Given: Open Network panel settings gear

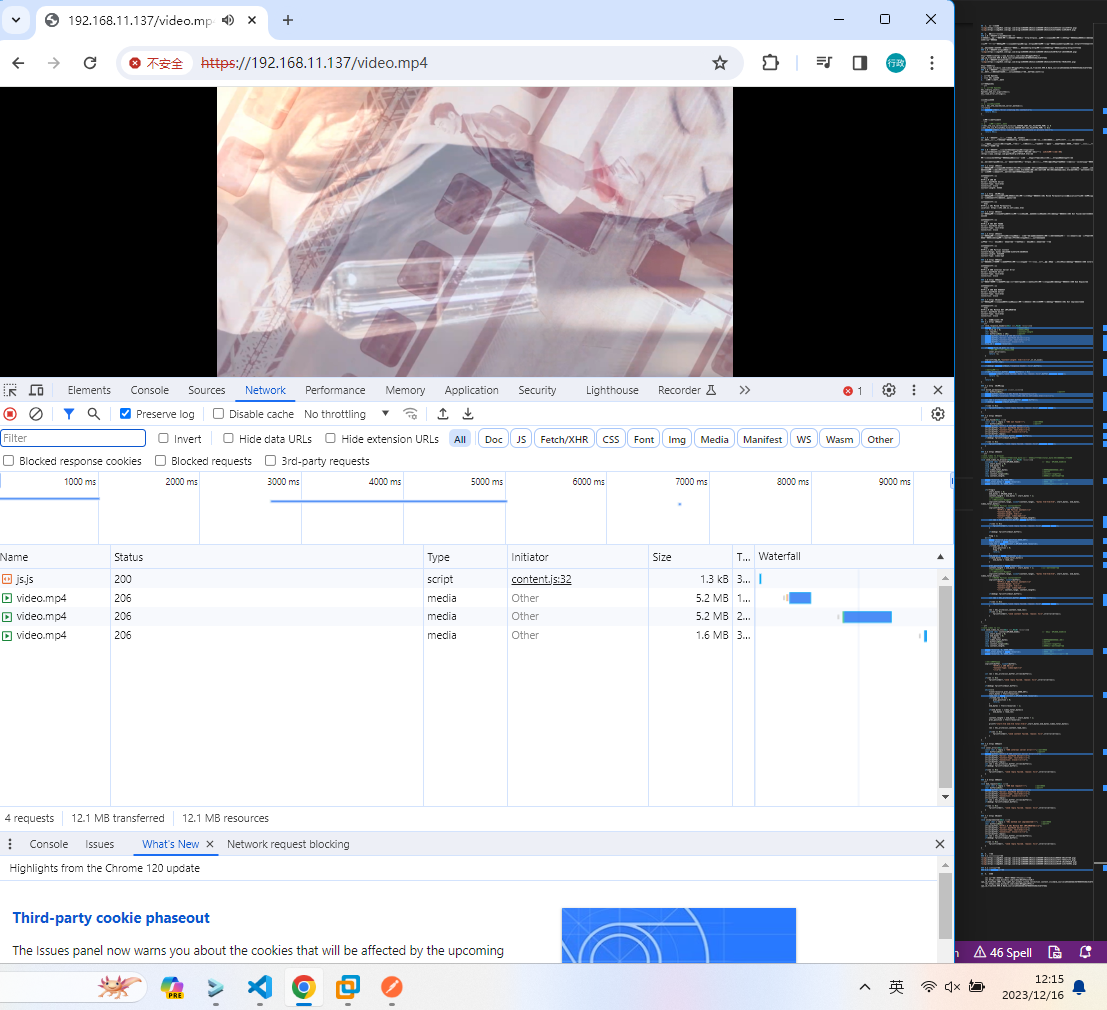Looking at the screenshot, I should (x=938, y=414).
